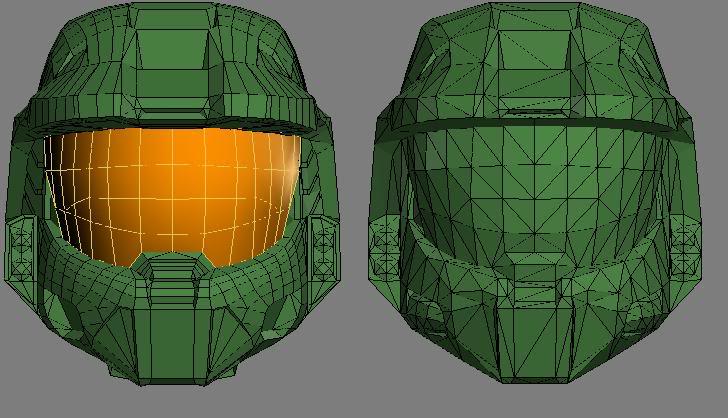Select the orange visor on the left helmet
The width and height of the screenshot is (728, 418).
click(x=172, y=197)
